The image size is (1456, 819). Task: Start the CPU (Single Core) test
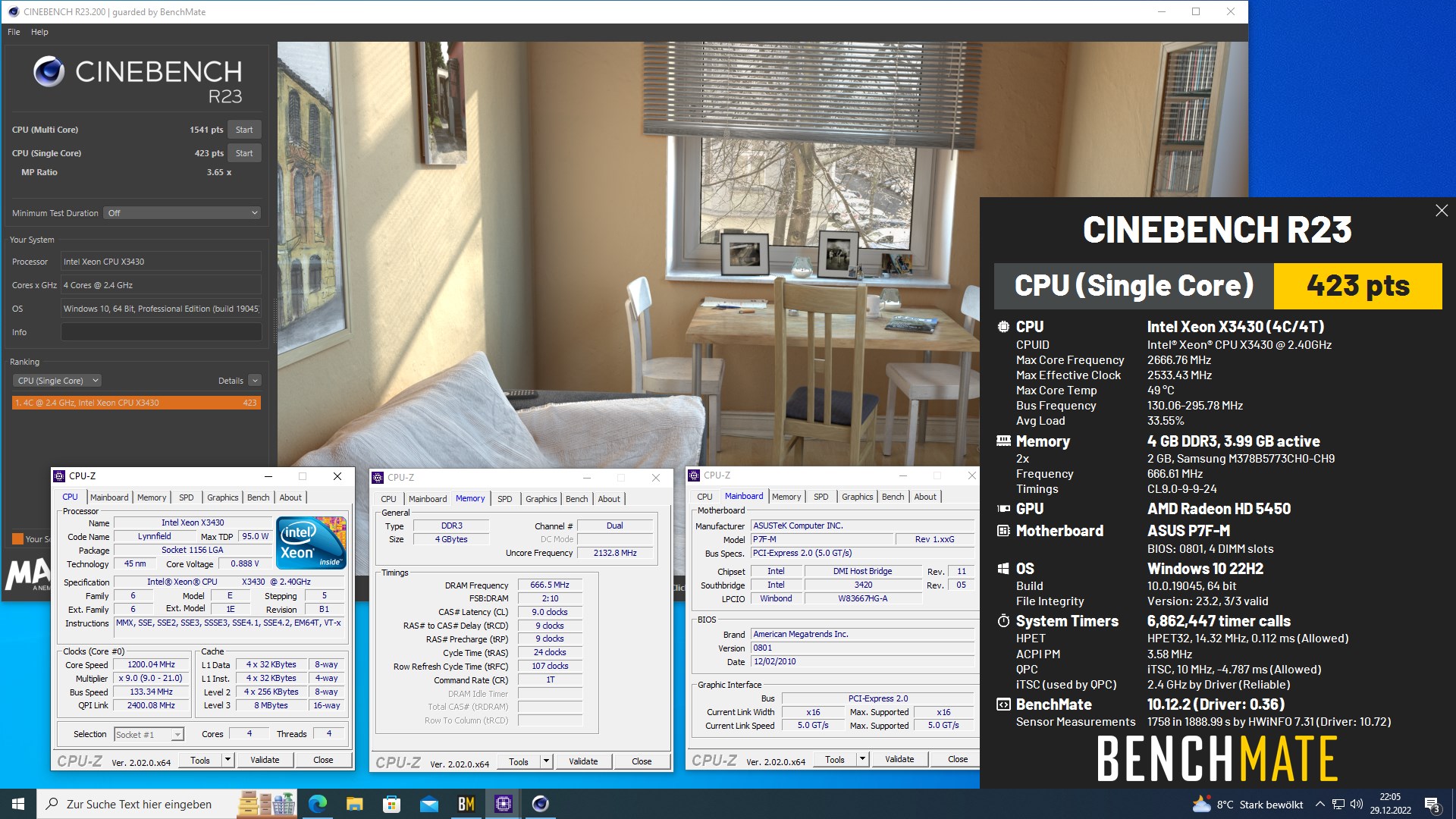tap(244, 153)
